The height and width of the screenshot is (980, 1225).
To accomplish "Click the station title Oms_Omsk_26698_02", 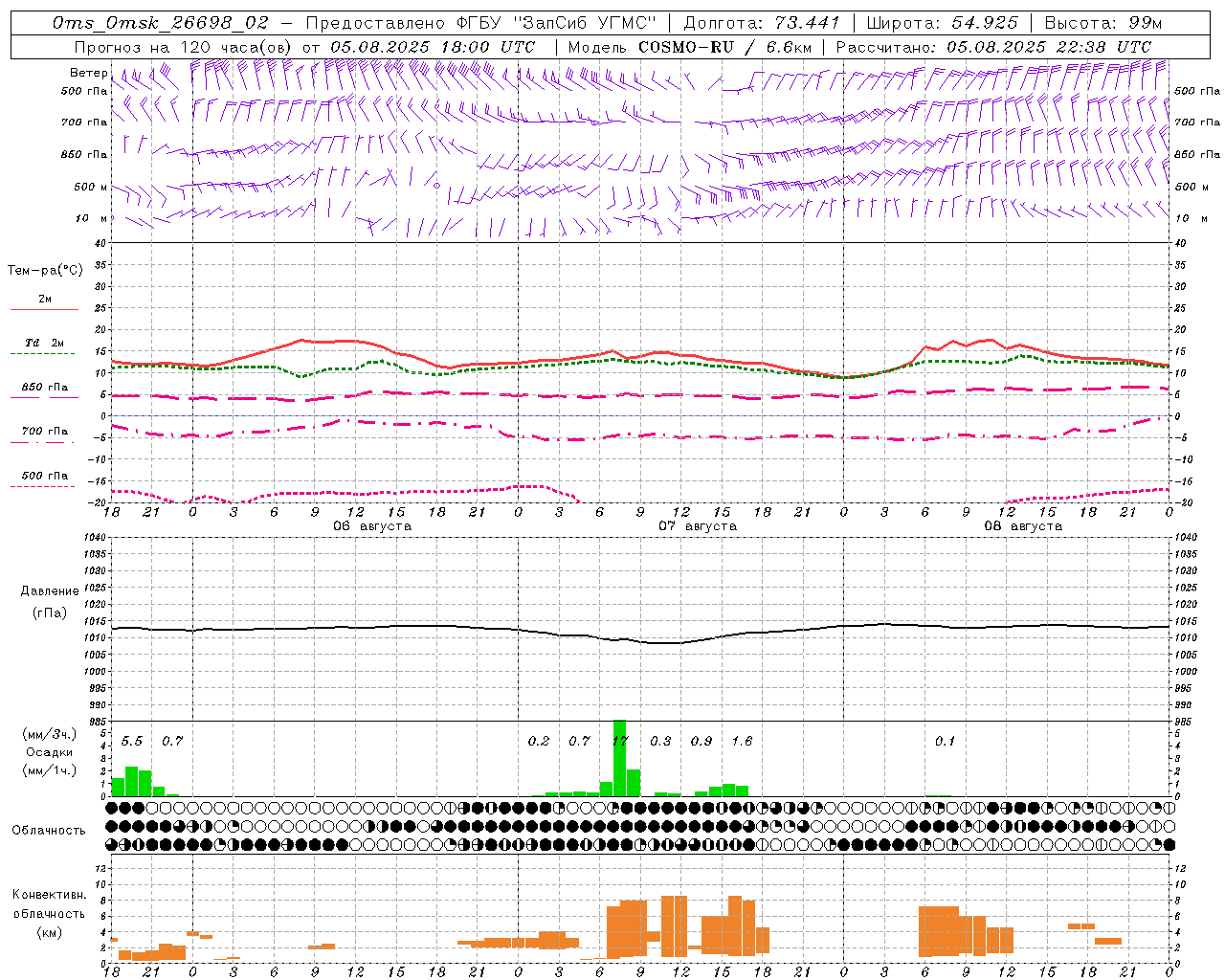I will (161, 23).
